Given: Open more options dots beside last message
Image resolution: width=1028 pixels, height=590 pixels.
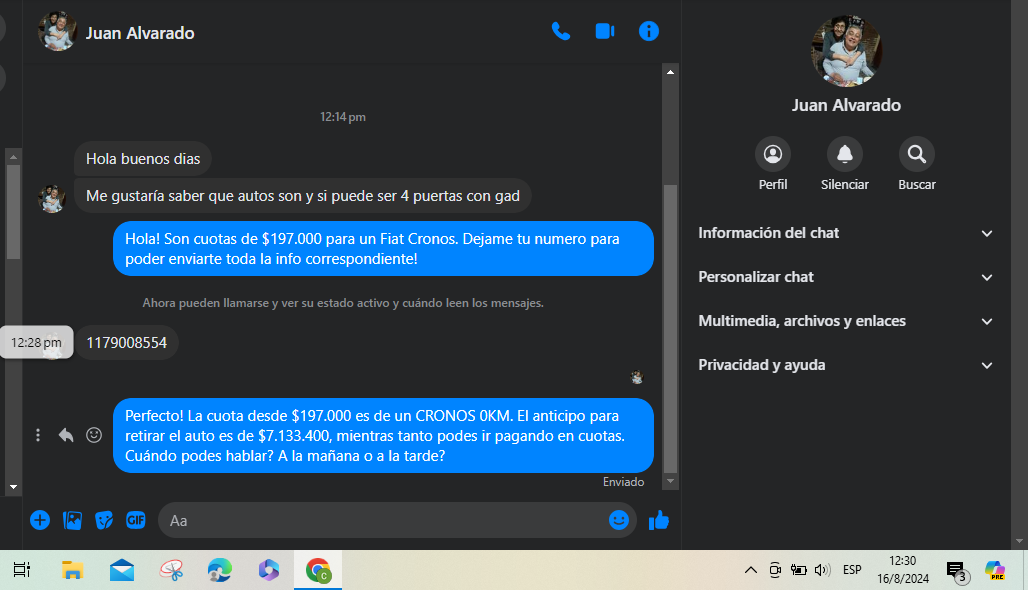Looking at the screenshot, I should 38,435.
